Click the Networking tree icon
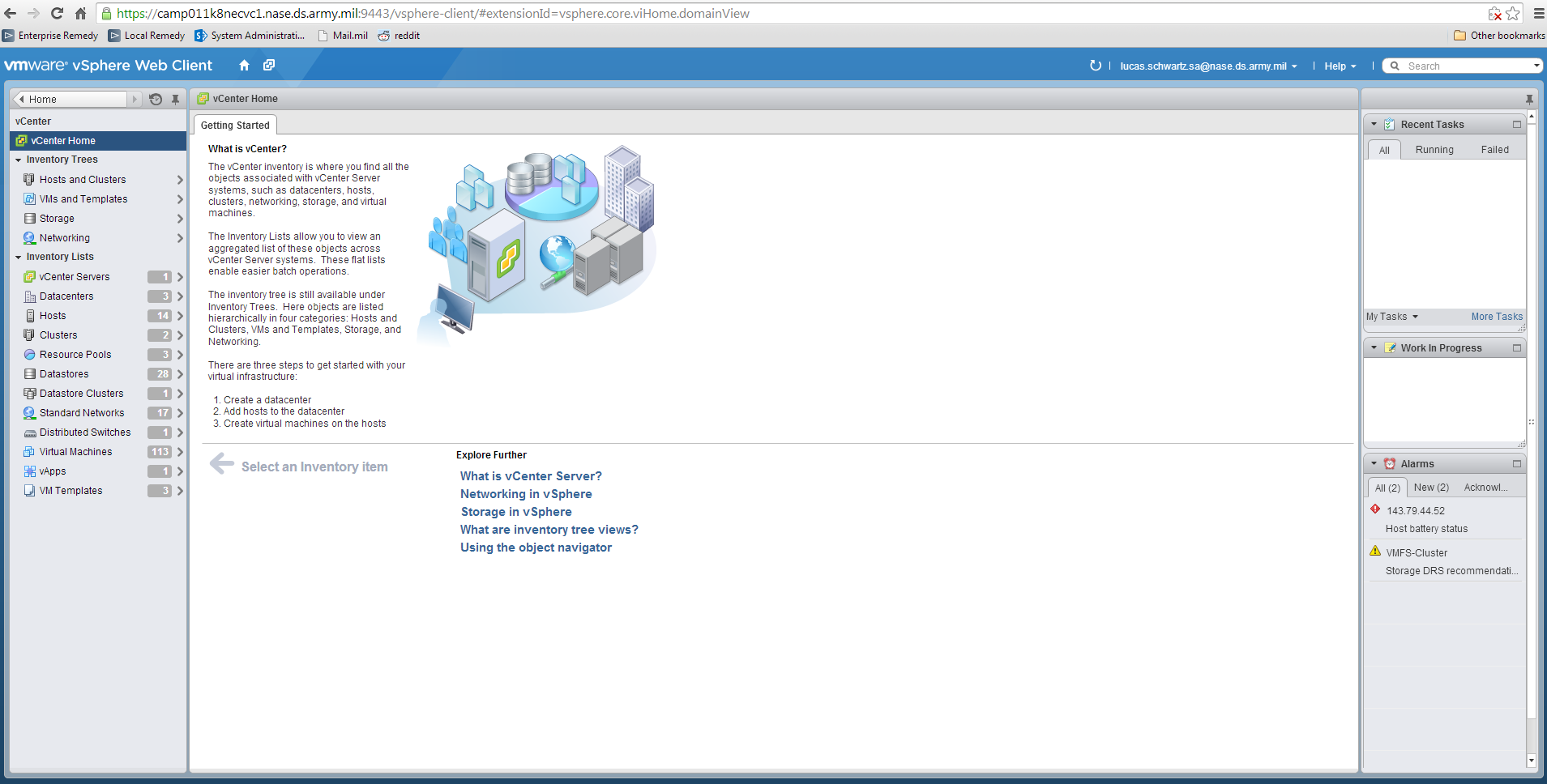The height and width of the screenshot is (784, 1547). tap(29, 238)
